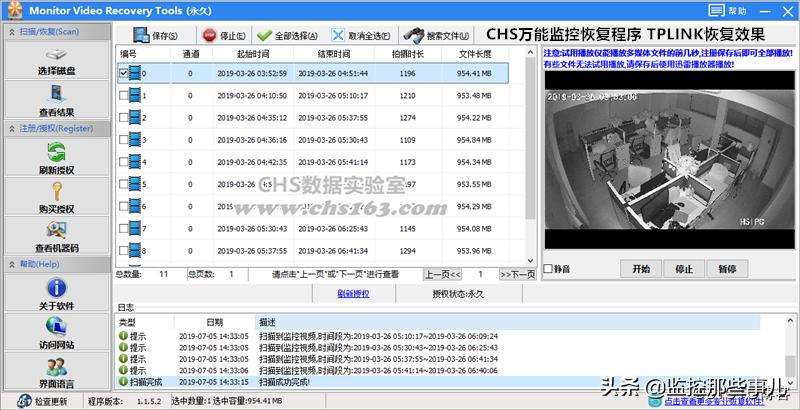
Task: Sort log by 日期 column header
Action: click(214, 322)
